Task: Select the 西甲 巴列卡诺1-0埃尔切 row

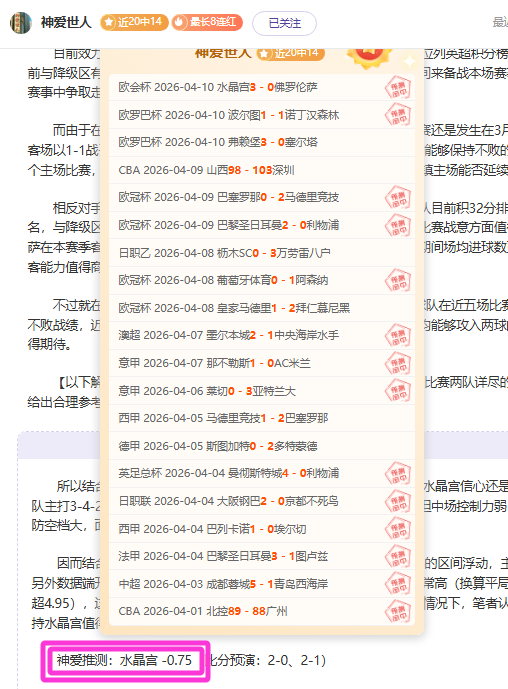Action: 262,529
